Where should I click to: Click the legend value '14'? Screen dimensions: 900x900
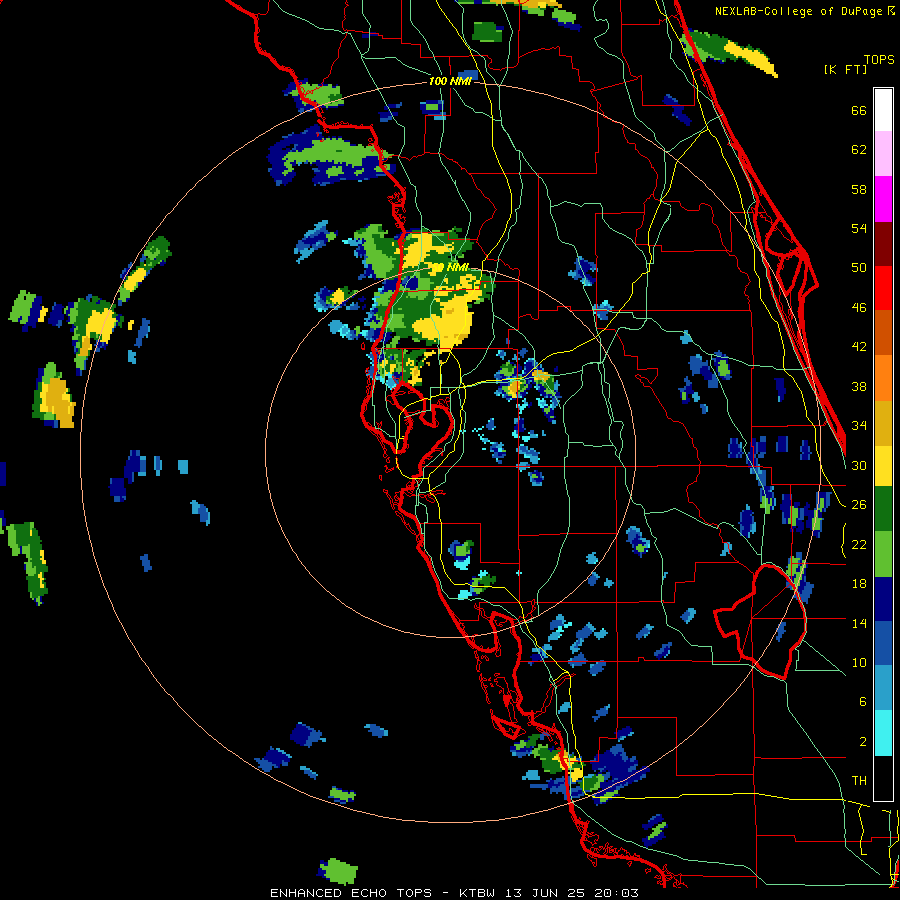click(859, 623)
